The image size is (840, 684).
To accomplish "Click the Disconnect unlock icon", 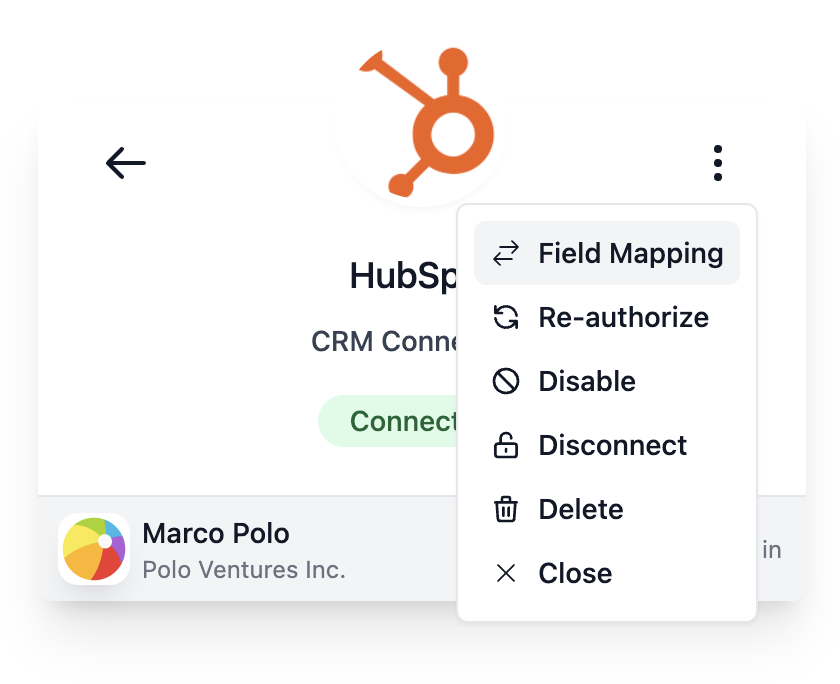I will click(x=506, y=445).
